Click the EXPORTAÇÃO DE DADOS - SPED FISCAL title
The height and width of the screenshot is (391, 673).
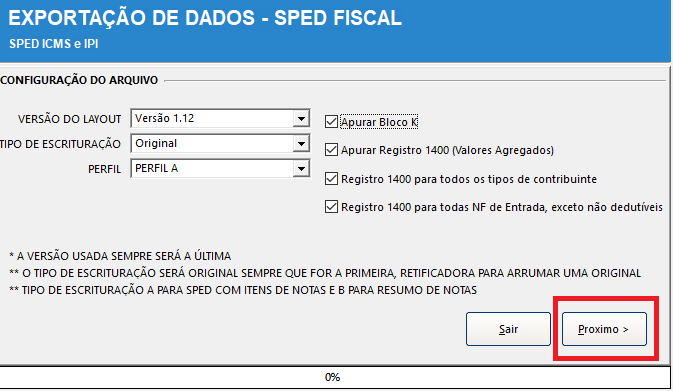click(205, 18)
